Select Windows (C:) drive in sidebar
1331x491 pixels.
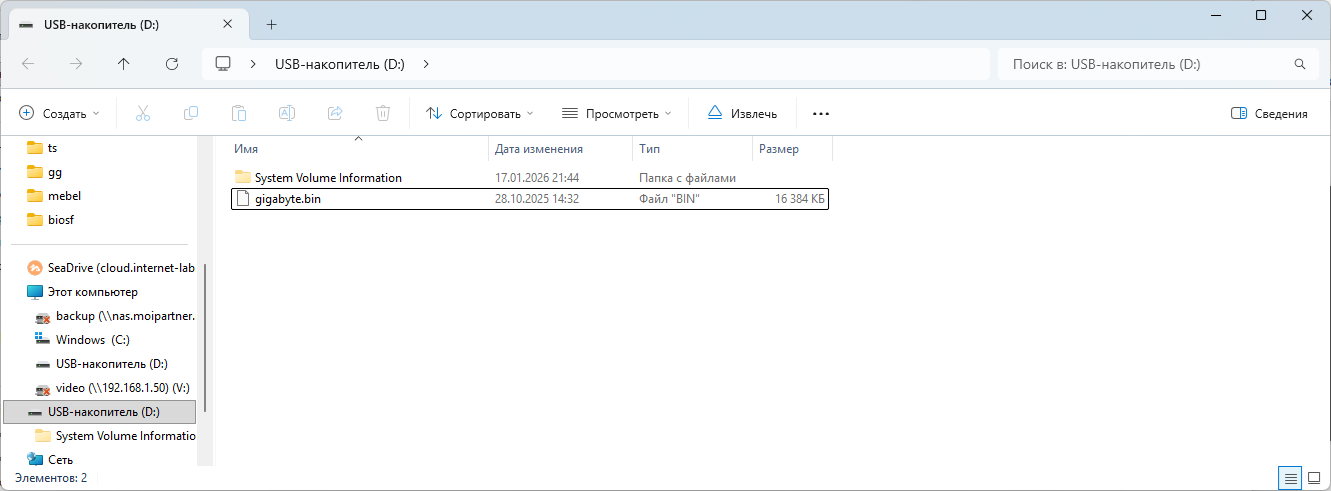click(92, 340)
